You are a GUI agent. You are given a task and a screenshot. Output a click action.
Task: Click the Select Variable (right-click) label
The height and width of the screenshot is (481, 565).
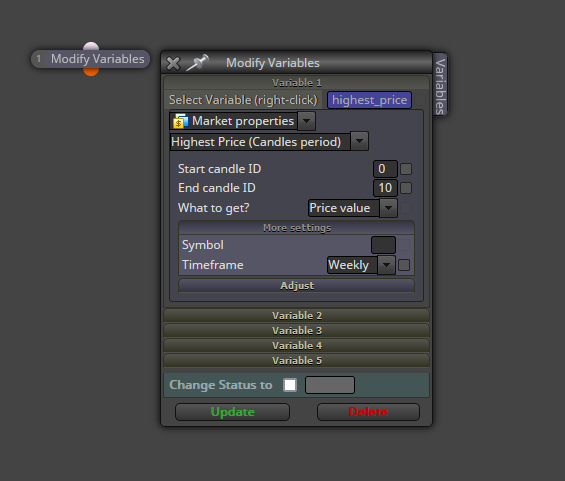coord(243,100)
